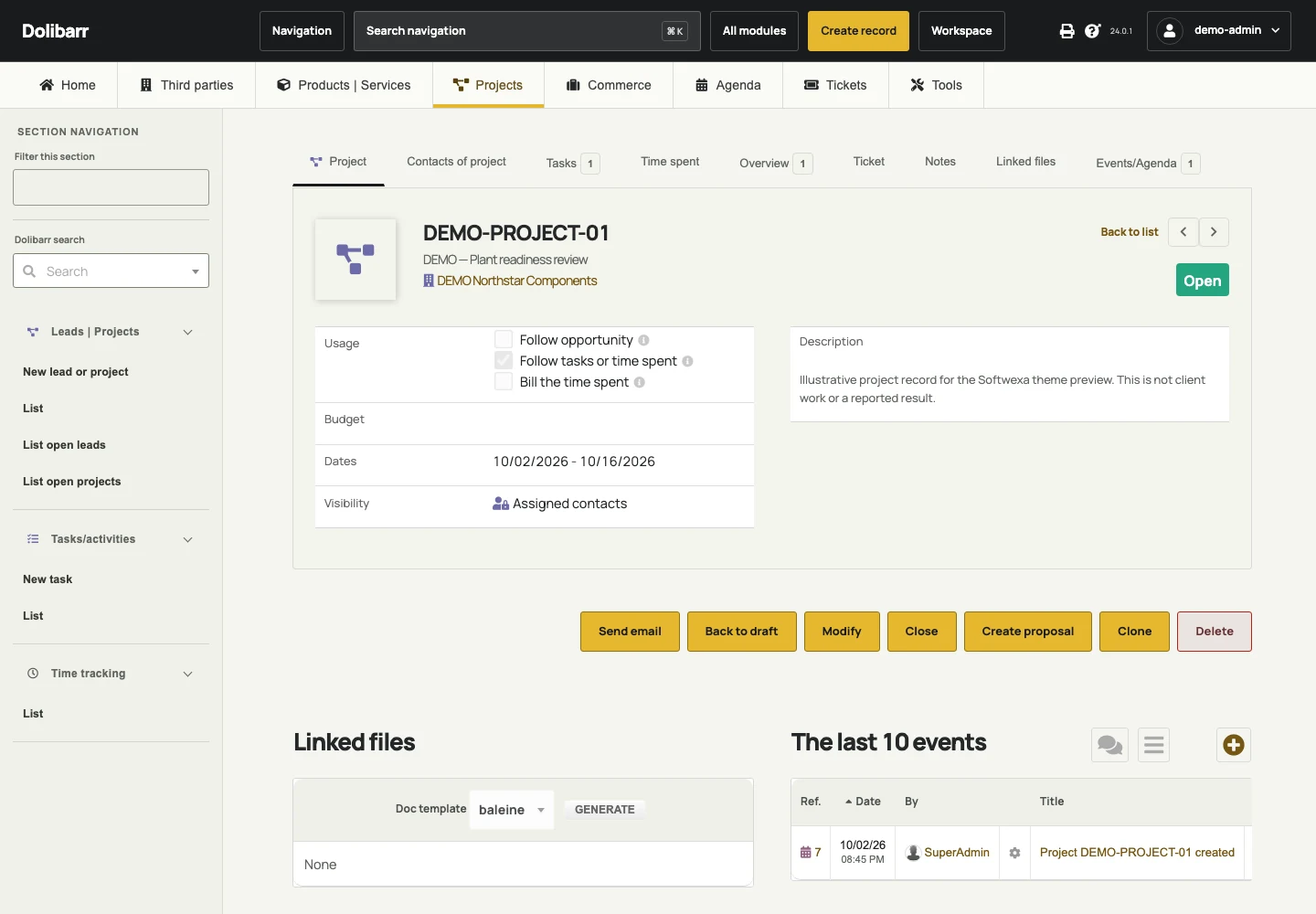
Task: Click the building icon before DEMO Northstar Components
Action: pos(429,281)
